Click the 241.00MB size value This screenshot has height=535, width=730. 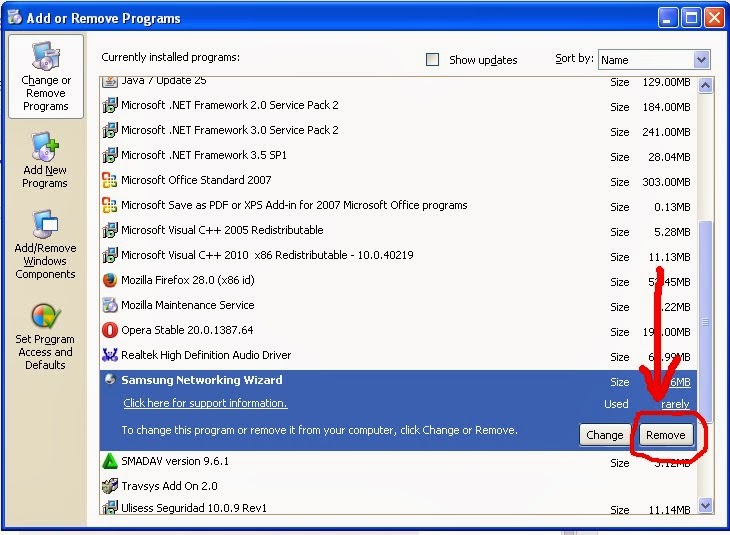tap(666, 132)
